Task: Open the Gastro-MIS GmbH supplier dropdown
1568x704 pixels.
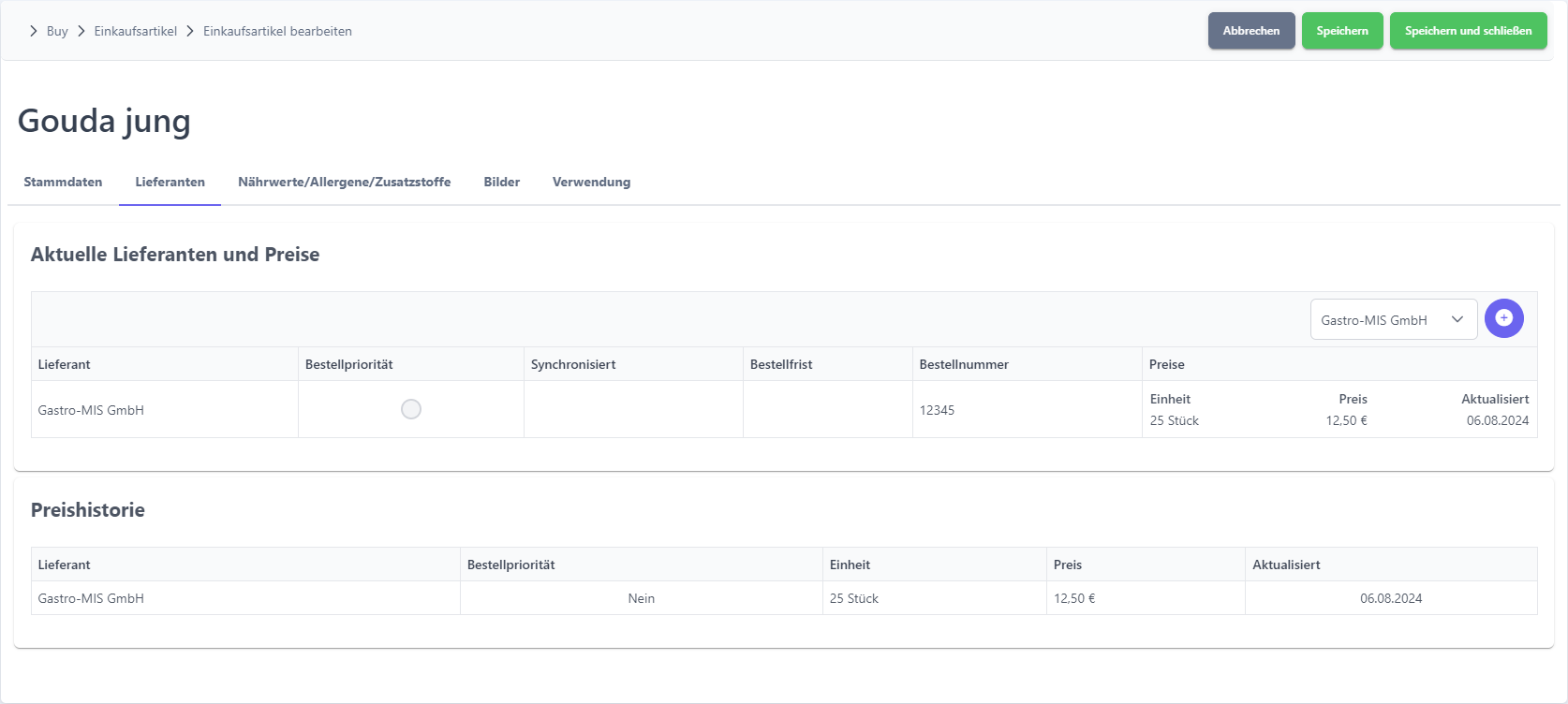Action: tap(1393, 319)
